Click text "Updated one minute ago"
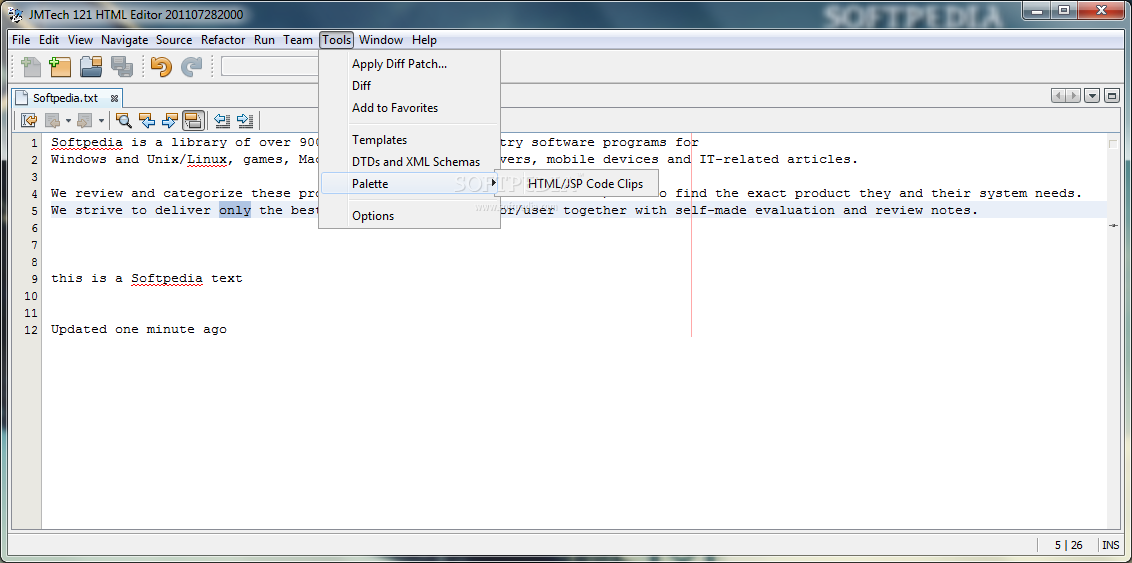 point(139,330)
